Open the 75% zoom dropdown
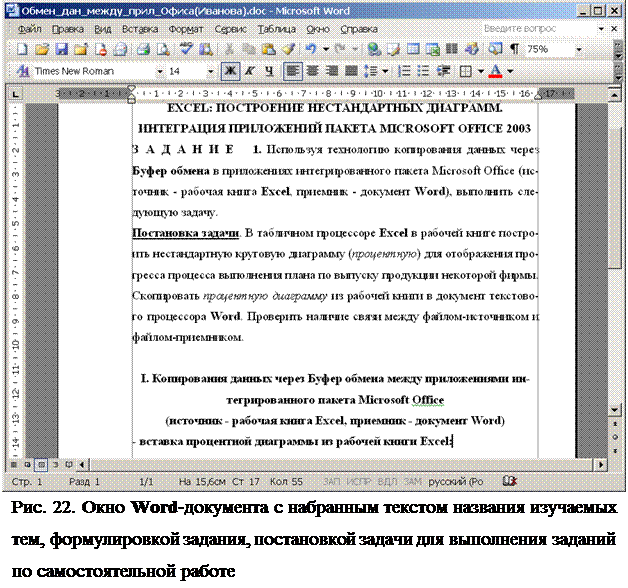The width and height of the screenshot is (628, 588). 579,50
